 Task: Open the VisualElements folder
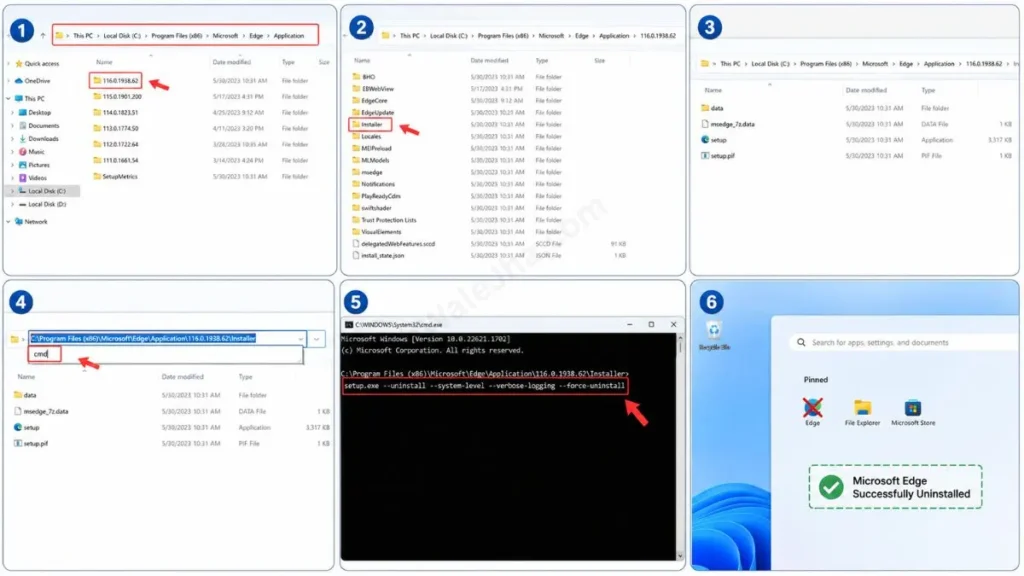[377, 232]
